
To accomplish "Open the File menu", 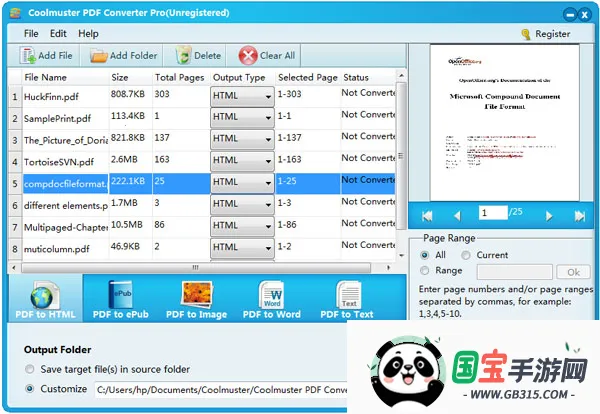I will pyautogui.click(x=31, y=33).
